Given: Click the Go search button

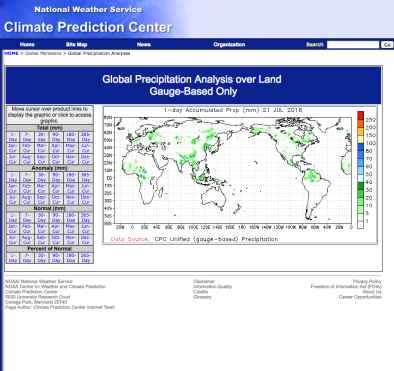Looking at the screenshot, I should [x=387, y=45].
